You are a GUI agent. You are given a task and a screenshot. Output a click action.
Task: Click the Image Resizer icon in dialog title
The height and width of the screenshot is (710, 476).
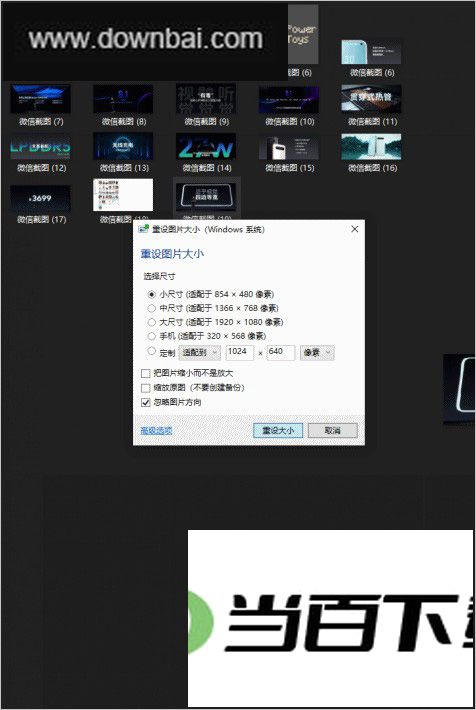pyautogui.click(x=144, y=229)
